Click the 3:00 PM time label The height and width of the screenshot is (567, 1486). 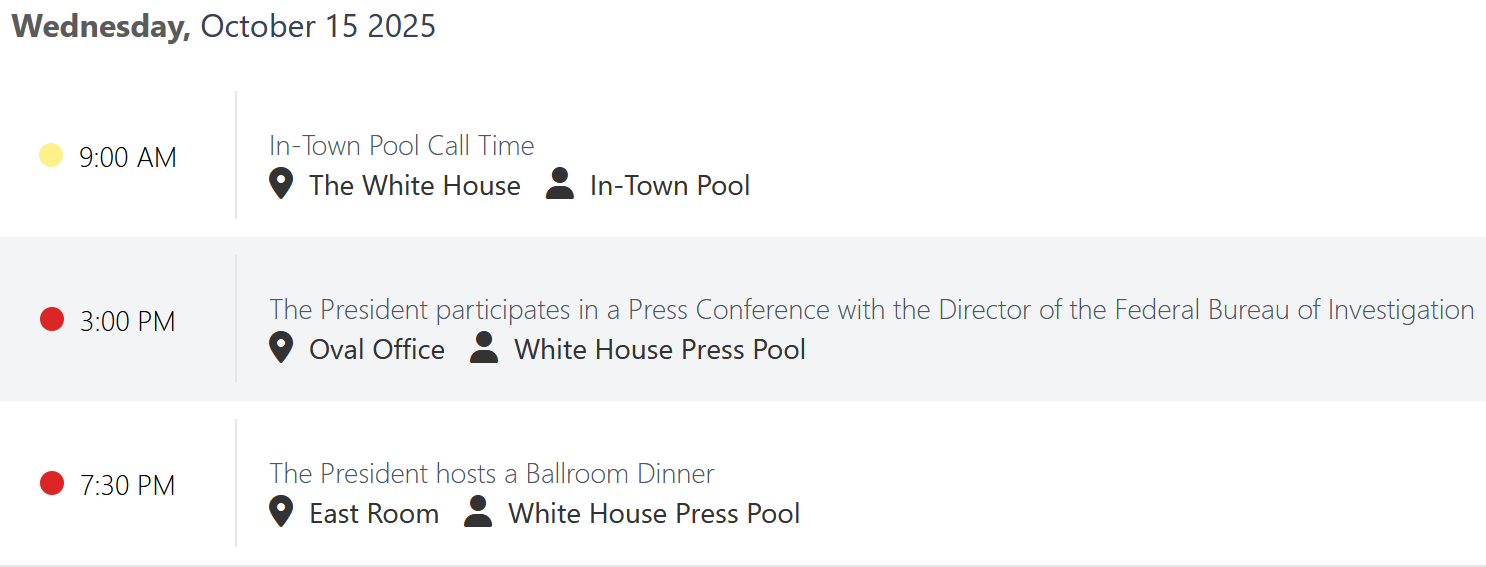pyautogui.click(x=127, y=322)
